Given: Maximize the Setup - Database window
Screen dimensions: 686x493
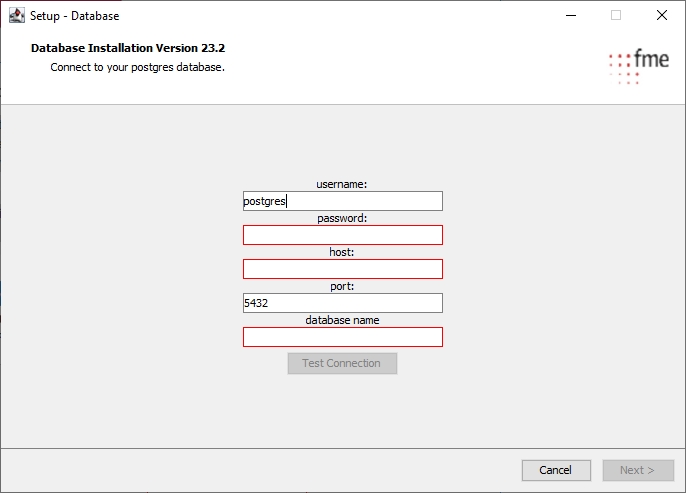Looking at the screenshot, I should click(x=616, y=16).
